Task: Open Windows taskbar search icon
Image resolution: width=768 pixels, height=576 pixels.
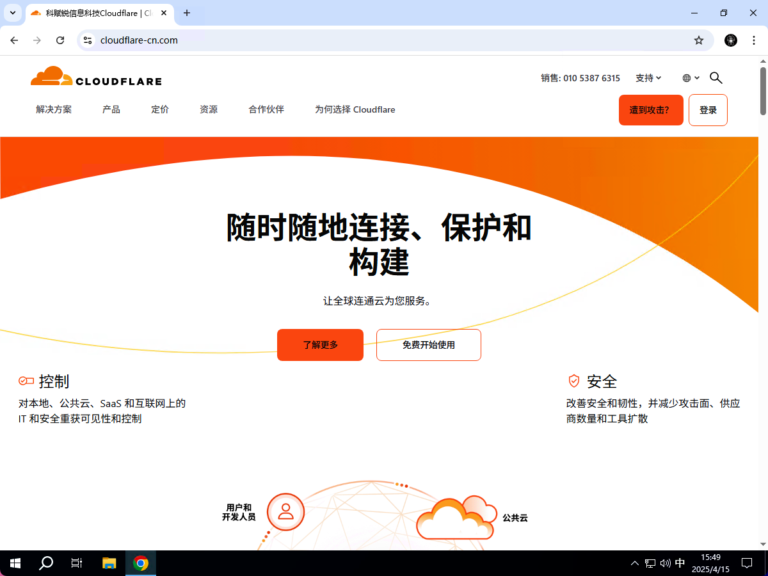Action: tap(46, 563)
